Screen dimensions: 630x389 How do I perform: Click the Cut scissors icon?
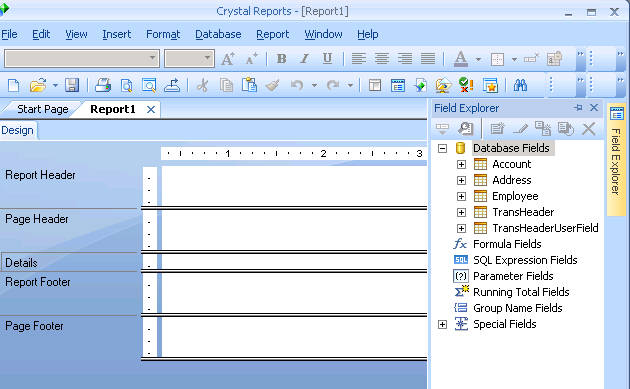click(x=203, y=85)
